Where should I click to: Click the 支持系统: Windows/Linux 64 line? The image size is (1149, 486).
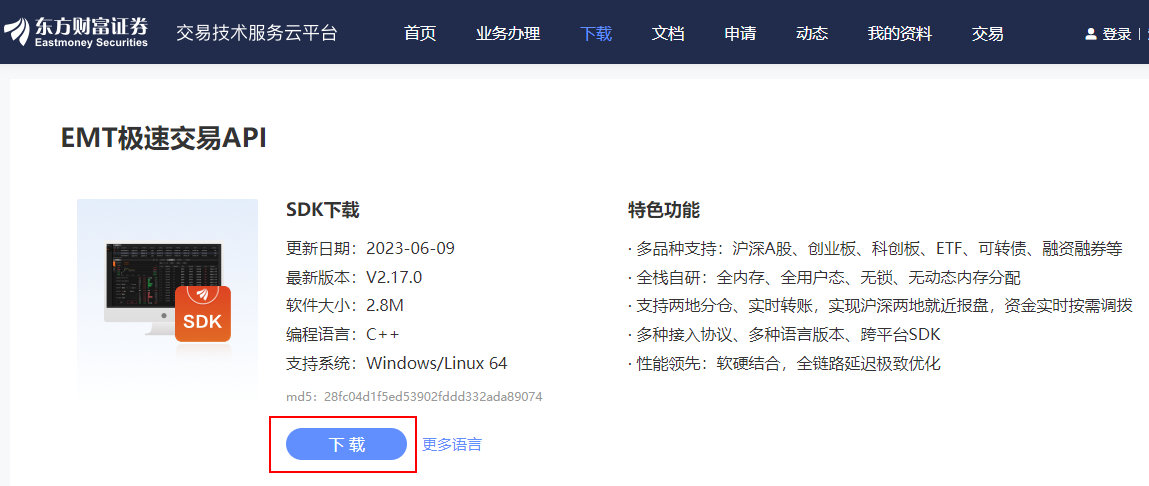(396, 364)
